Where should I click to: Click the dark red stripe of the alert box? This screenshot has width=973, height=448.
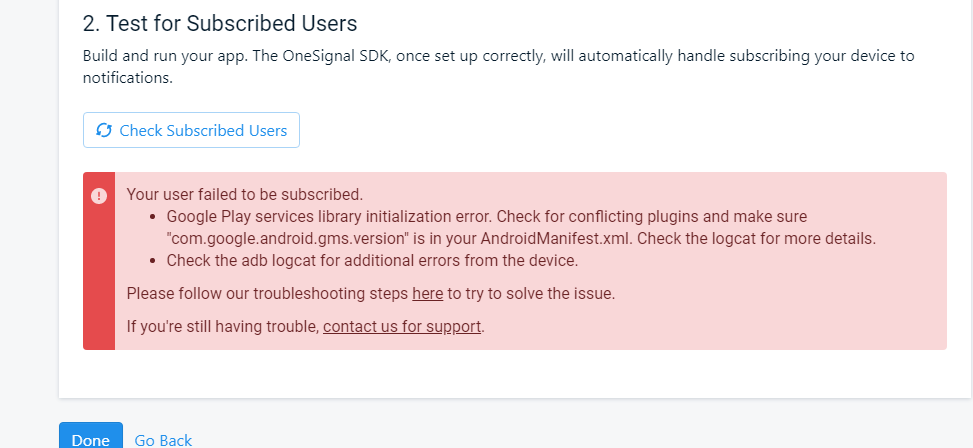click(99, 261)
